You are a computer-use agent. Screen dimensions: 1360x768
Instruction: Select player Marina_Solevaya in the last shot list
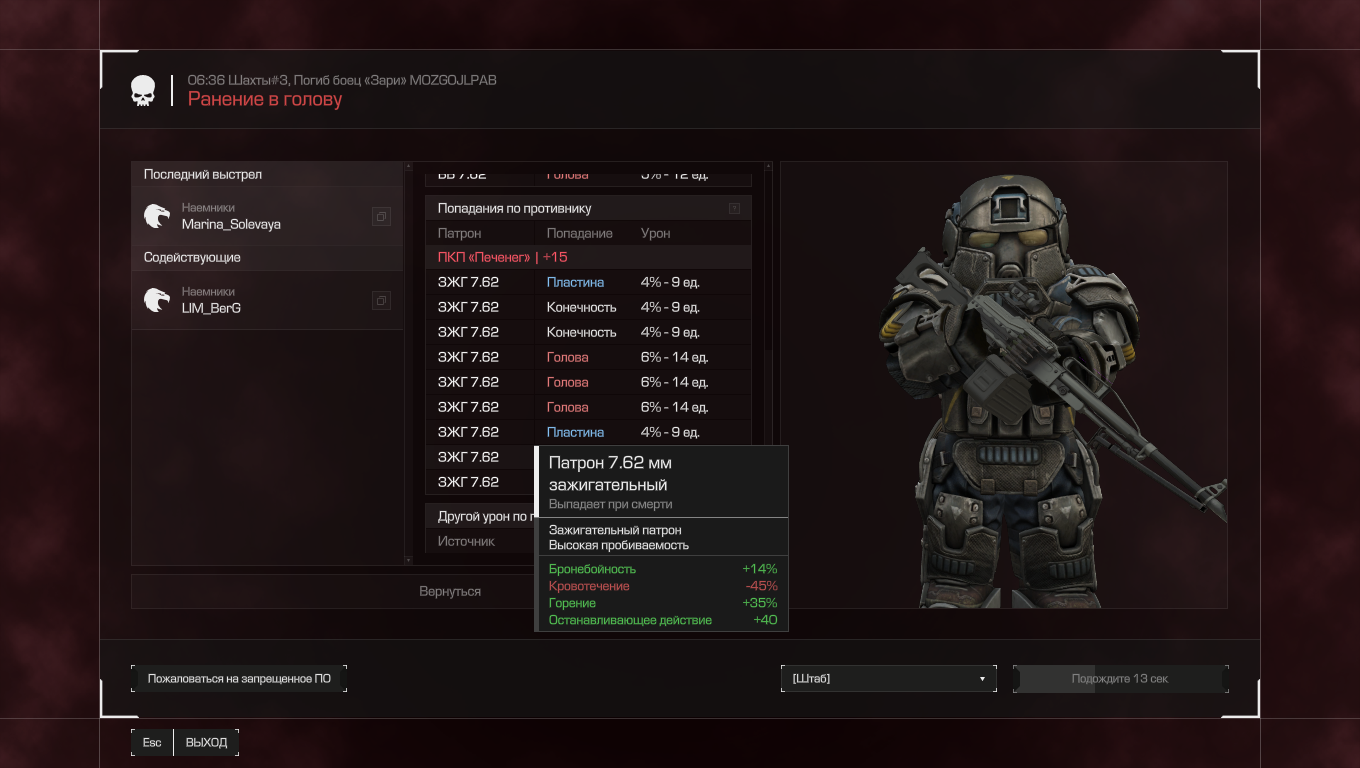tap(267, 216)
